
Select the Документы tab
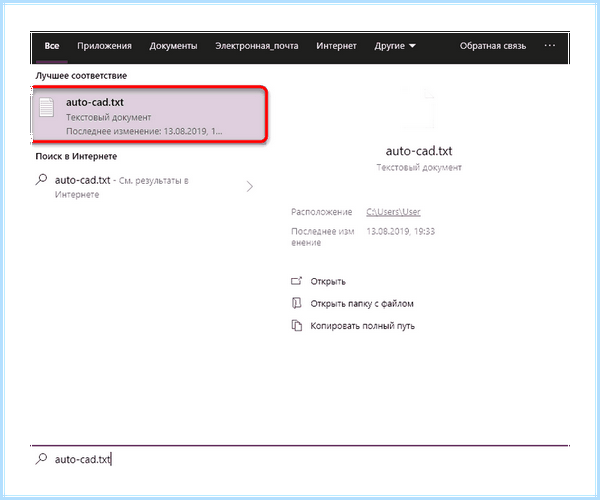pyautogui.click(x=173, y=46)
